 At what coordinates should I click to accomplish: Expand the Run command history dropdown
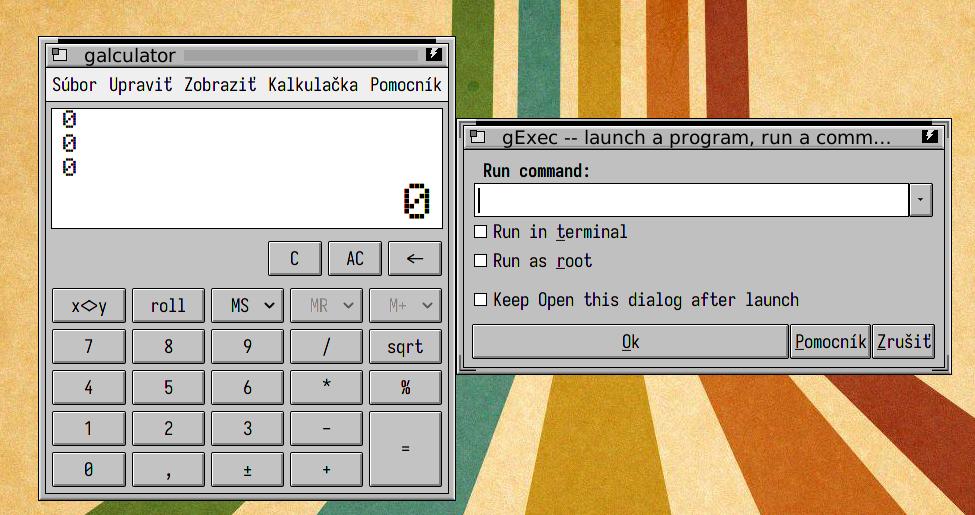tap(921, 200)
